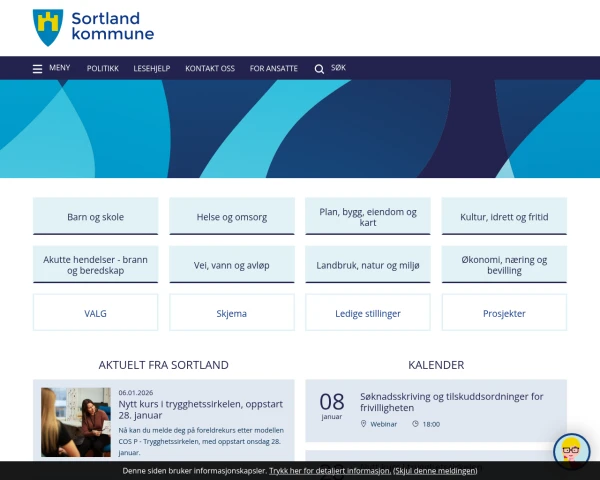Open the POLITIKK menu item
600x480 pixels.
103,69
